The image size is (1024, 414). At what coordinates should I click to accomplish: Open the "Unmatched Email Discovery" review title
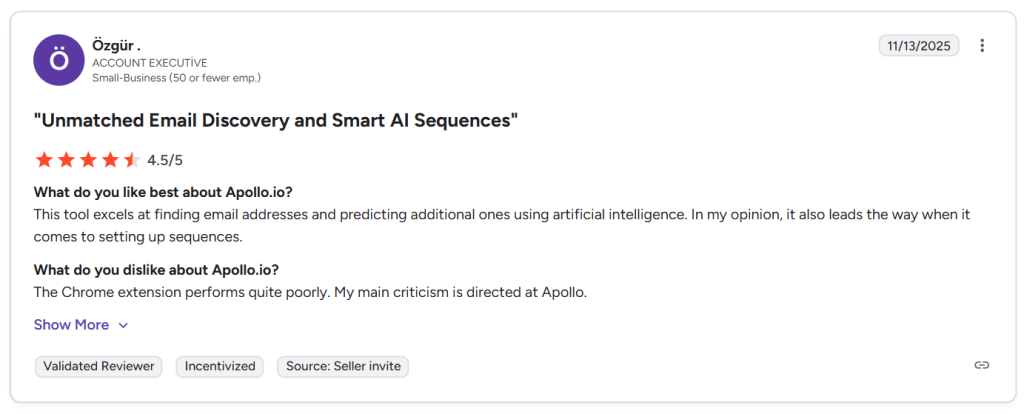276,122
